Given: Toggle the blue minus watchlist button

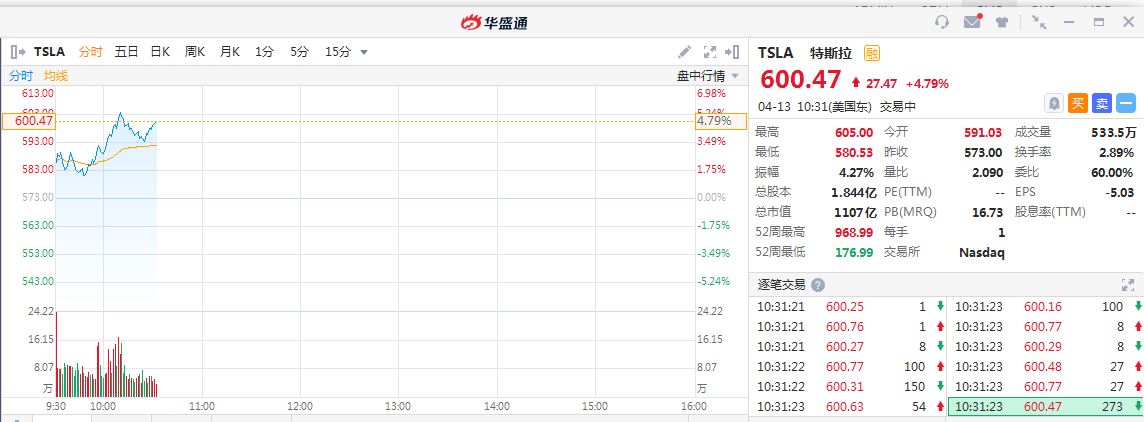Looking at the screenshot, I should pyautogui.click(x=1126, y=102).
